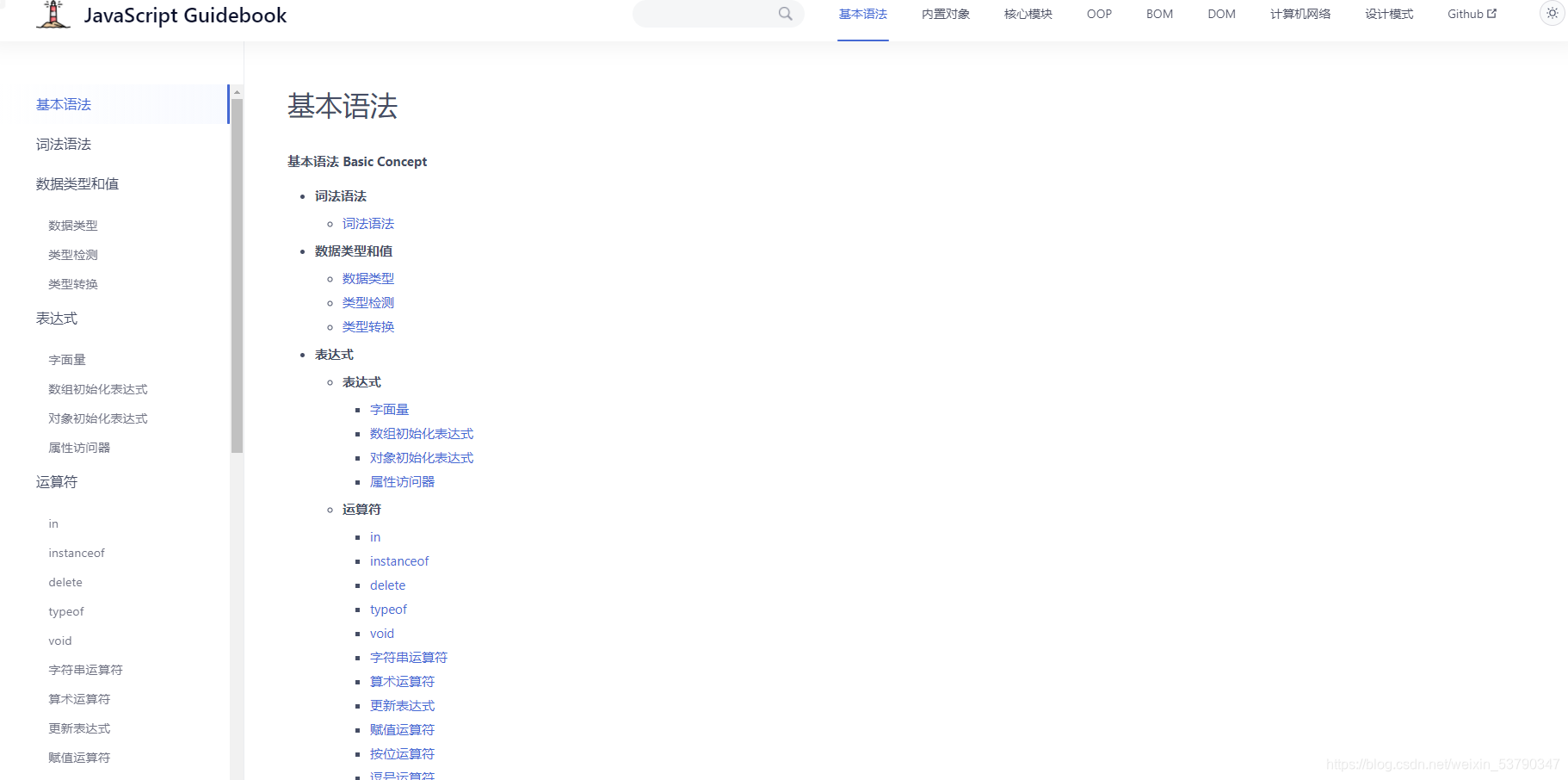Follow the 对象初始化表达式 content link
The width and height of the screenshot is (1568, 780).
(422, 457)
